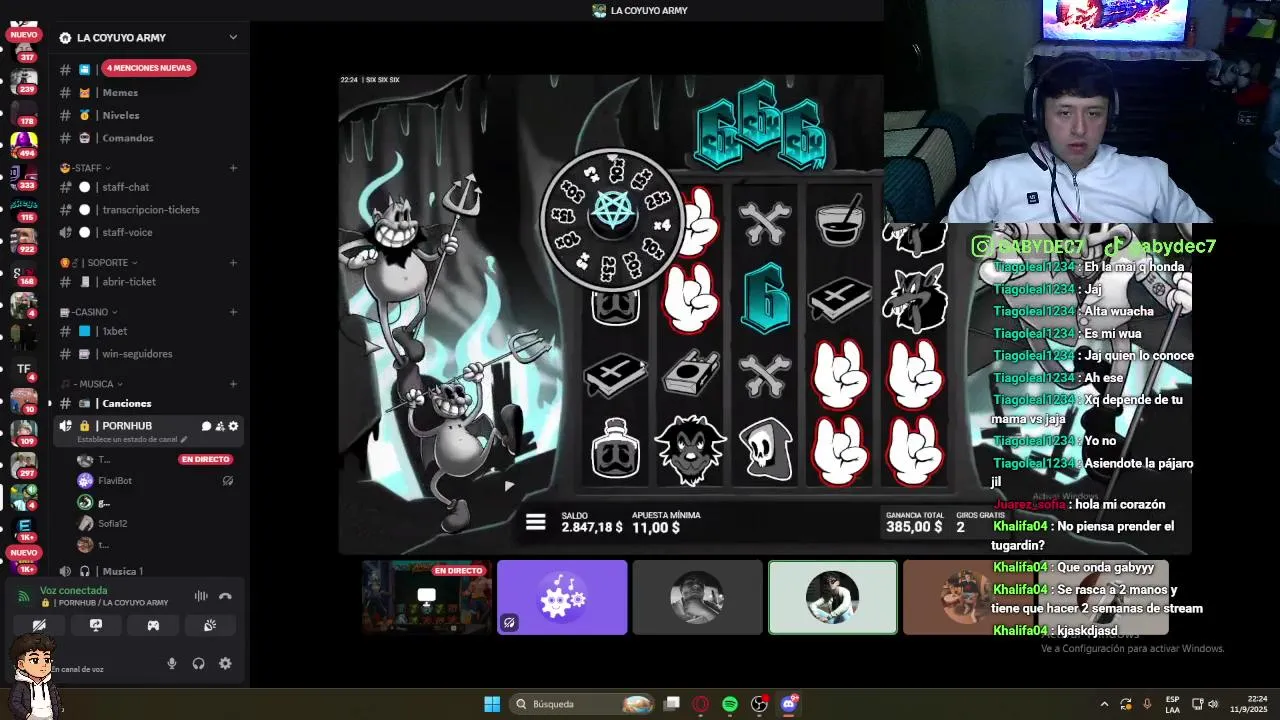Open Task View in the taskbar
Viewport: 1280px width, 720px height.
click(672, 704)
